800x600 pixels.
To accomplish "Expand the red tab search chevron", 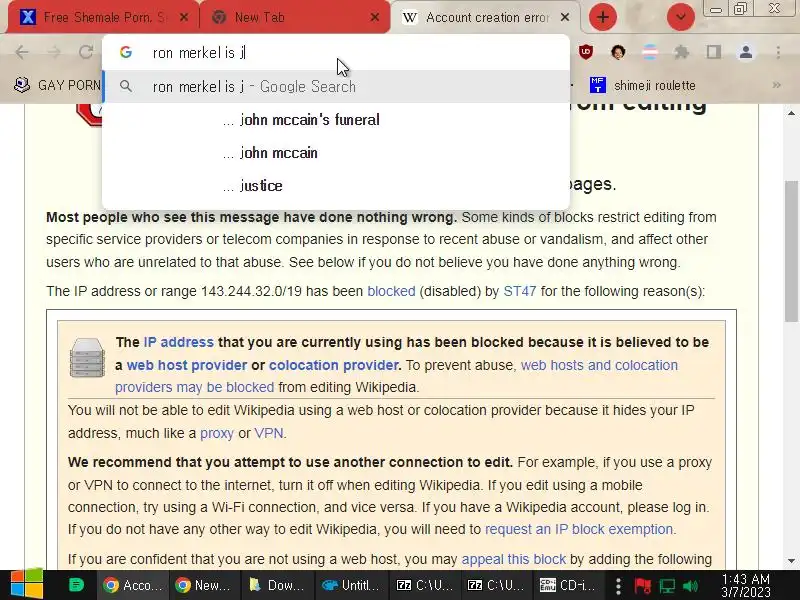I will point(681,17).
